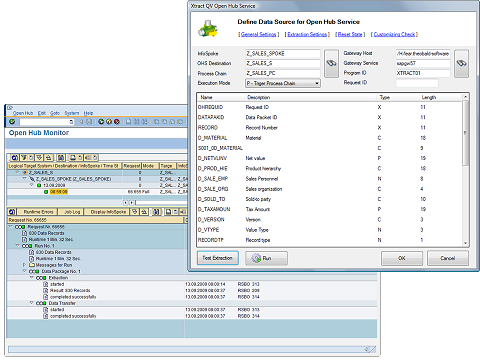Select the D_MATERIAL row in field list
The height and width of the screenshot is (360, 480).
point(329,138)
